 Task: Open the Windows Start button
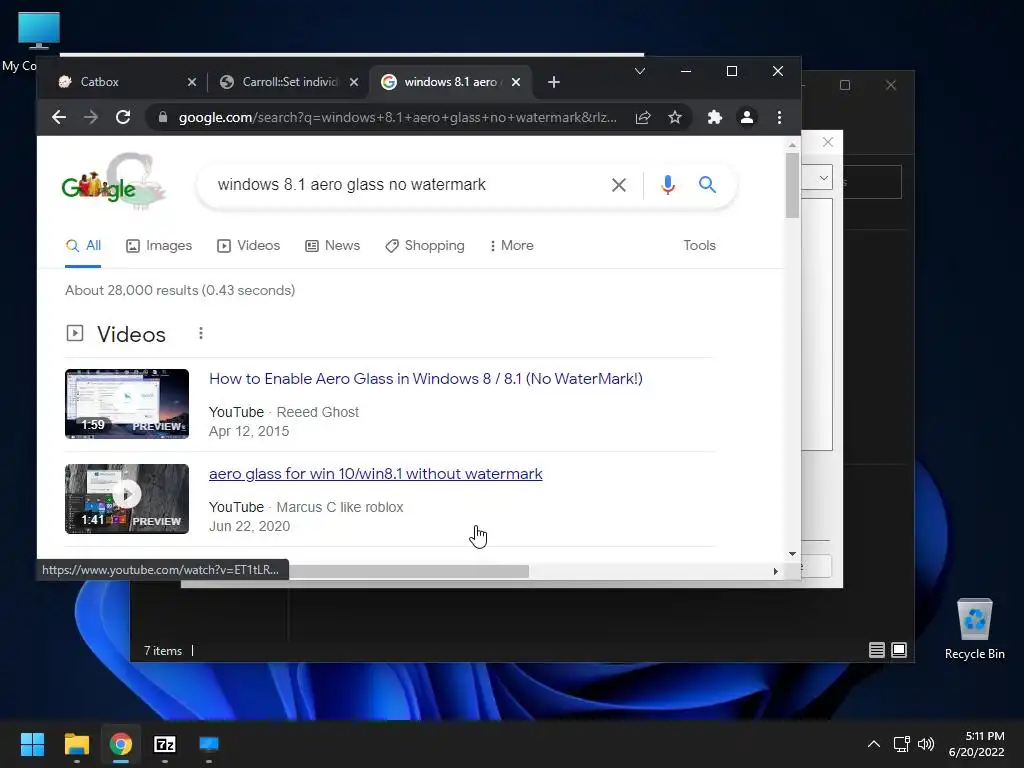coord(32,744)
